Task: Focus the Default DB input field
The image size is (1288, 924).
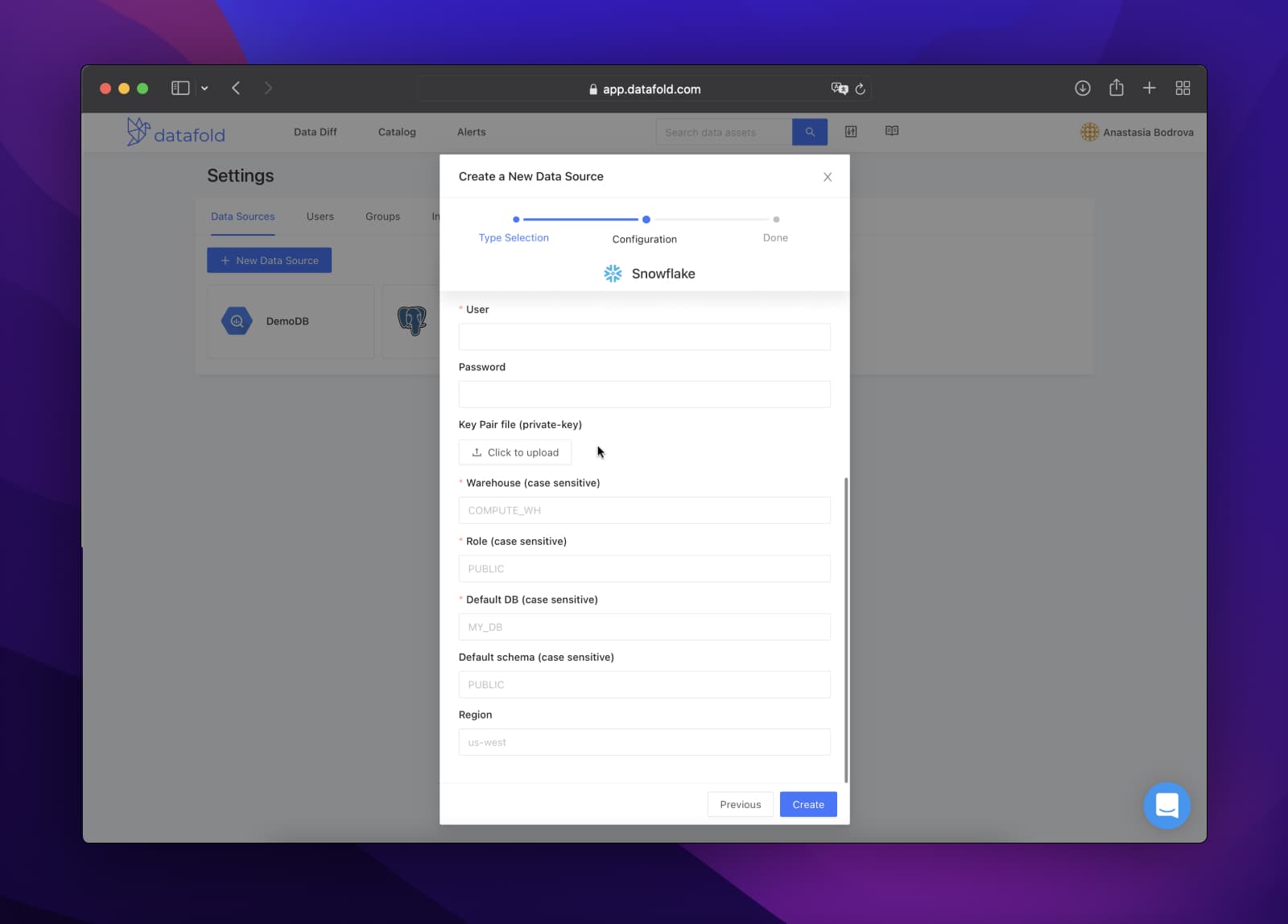Action: [x=644, y=627]
